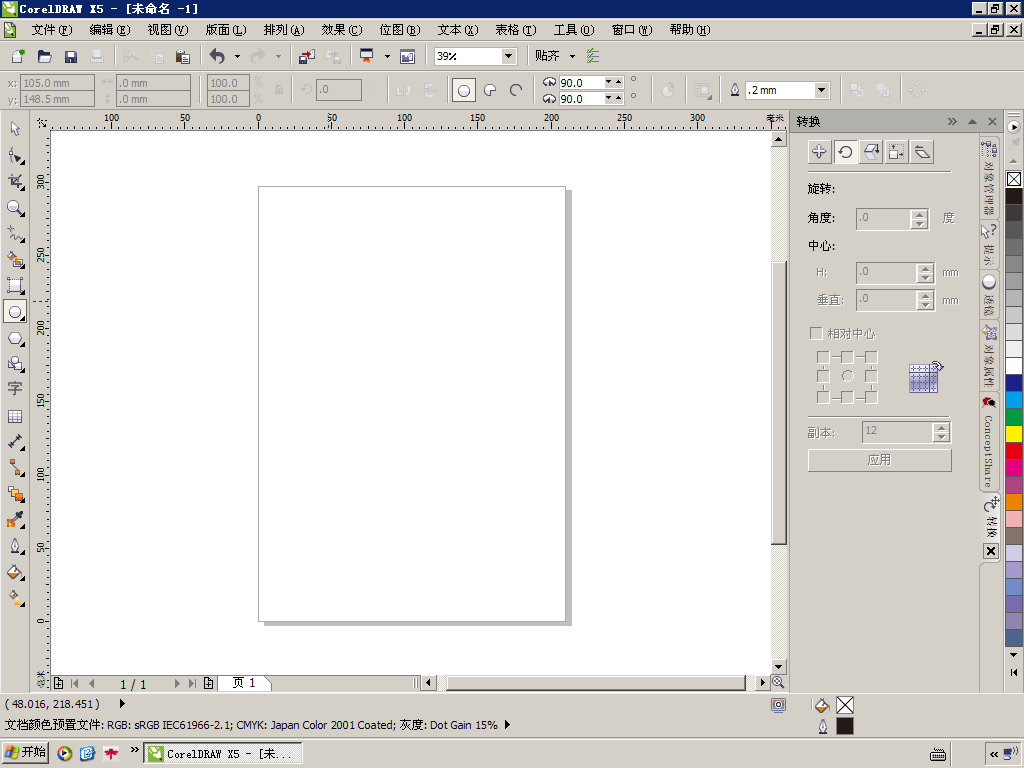Select the Ellipse tool in toolbox
The image size is (1024, 768).
pyautogui.click(x=15, y=312)
